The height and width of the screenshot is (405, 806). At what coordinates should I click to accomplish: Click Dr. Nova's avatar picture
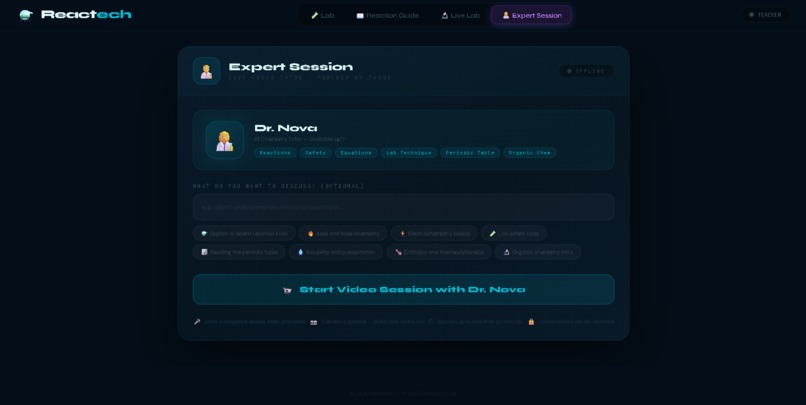pos(225,140)
